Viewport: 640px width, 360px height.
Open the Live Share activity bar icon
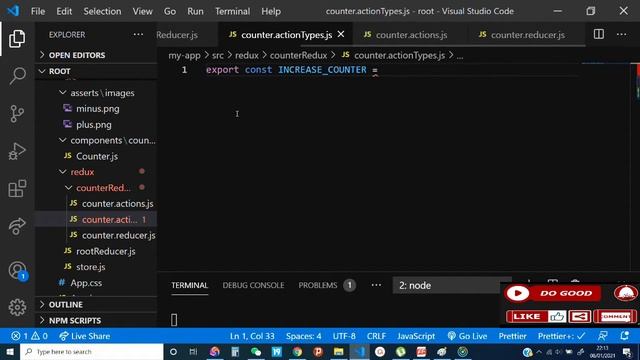pos(17,227)
